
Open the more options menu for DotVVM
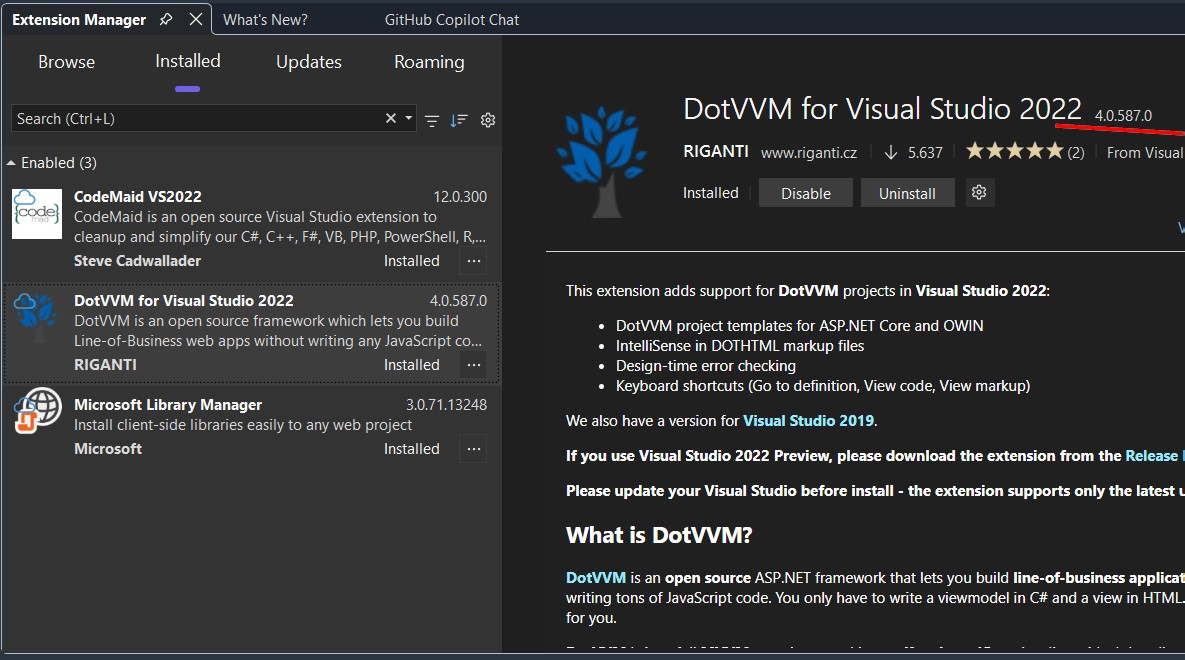click(474, 365)
